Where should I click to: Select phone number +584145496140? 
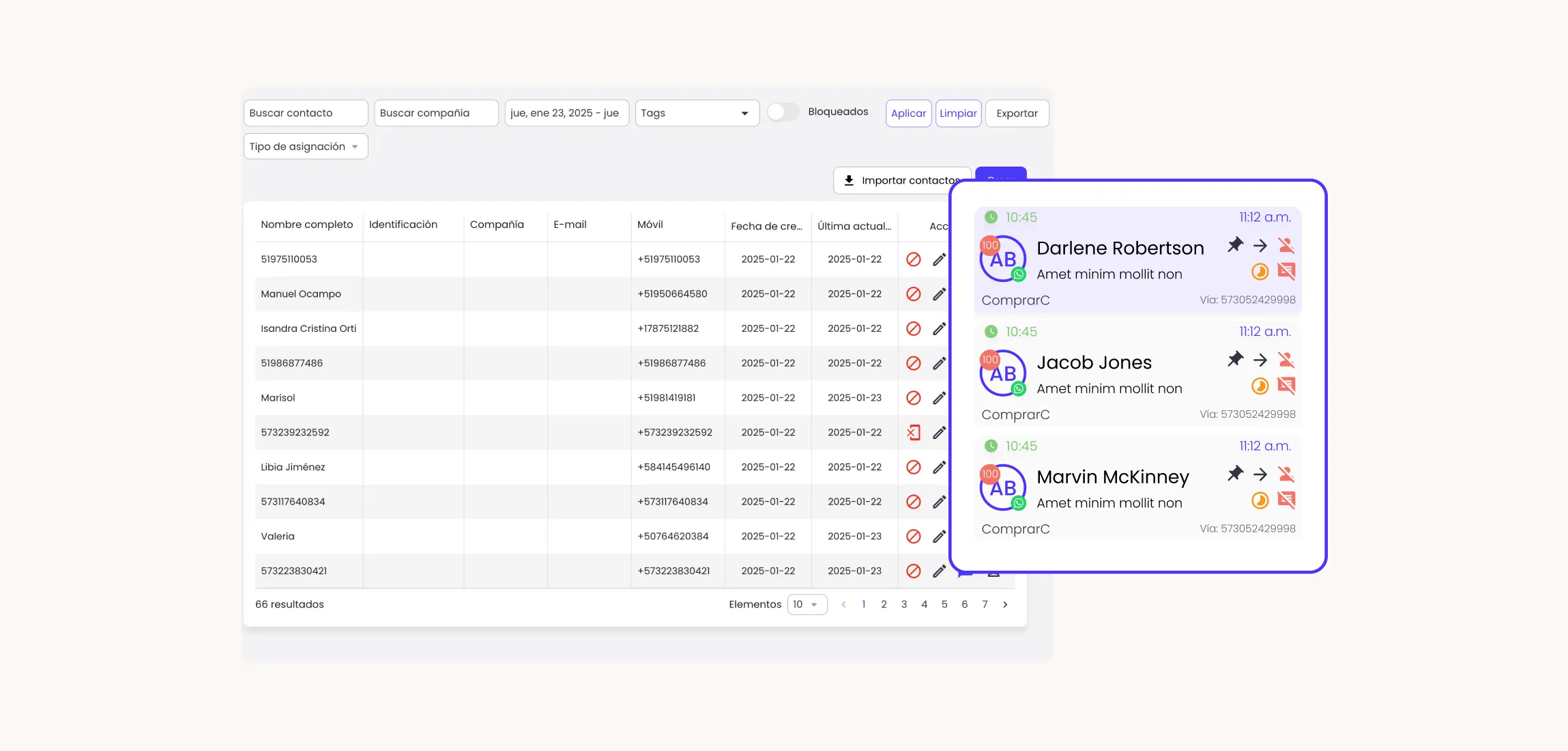click(674, 467)
